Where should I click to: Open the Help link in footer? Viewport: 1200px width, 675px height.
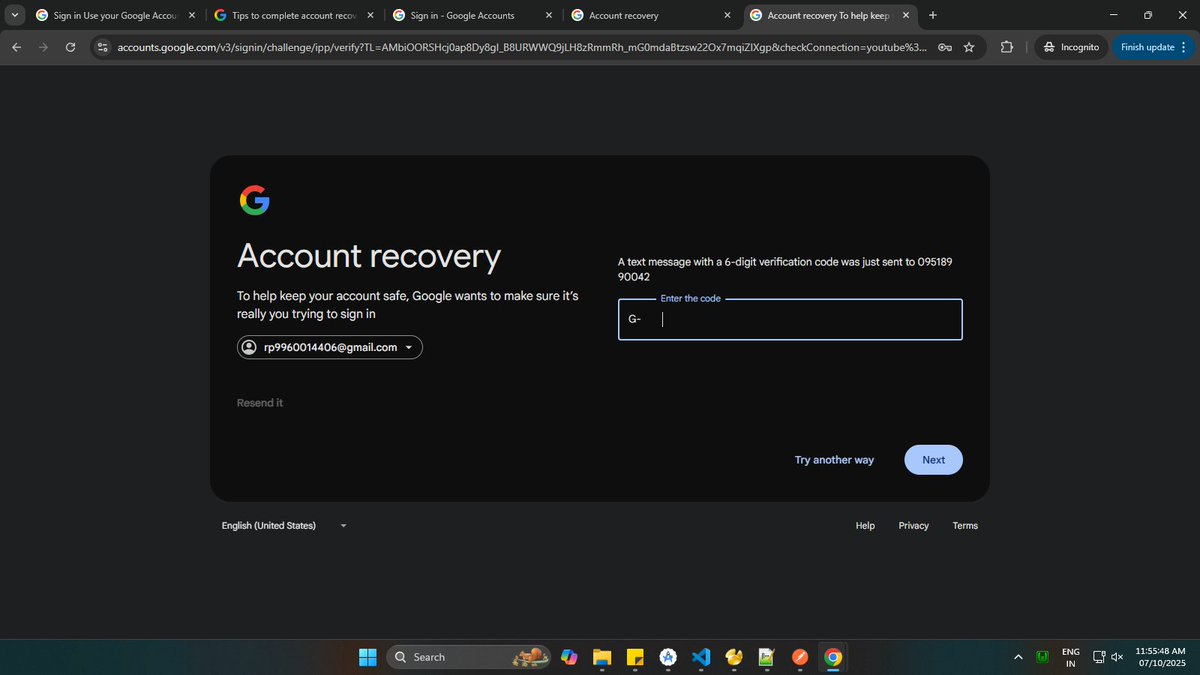pyautogui.click(x=865, y=526)
